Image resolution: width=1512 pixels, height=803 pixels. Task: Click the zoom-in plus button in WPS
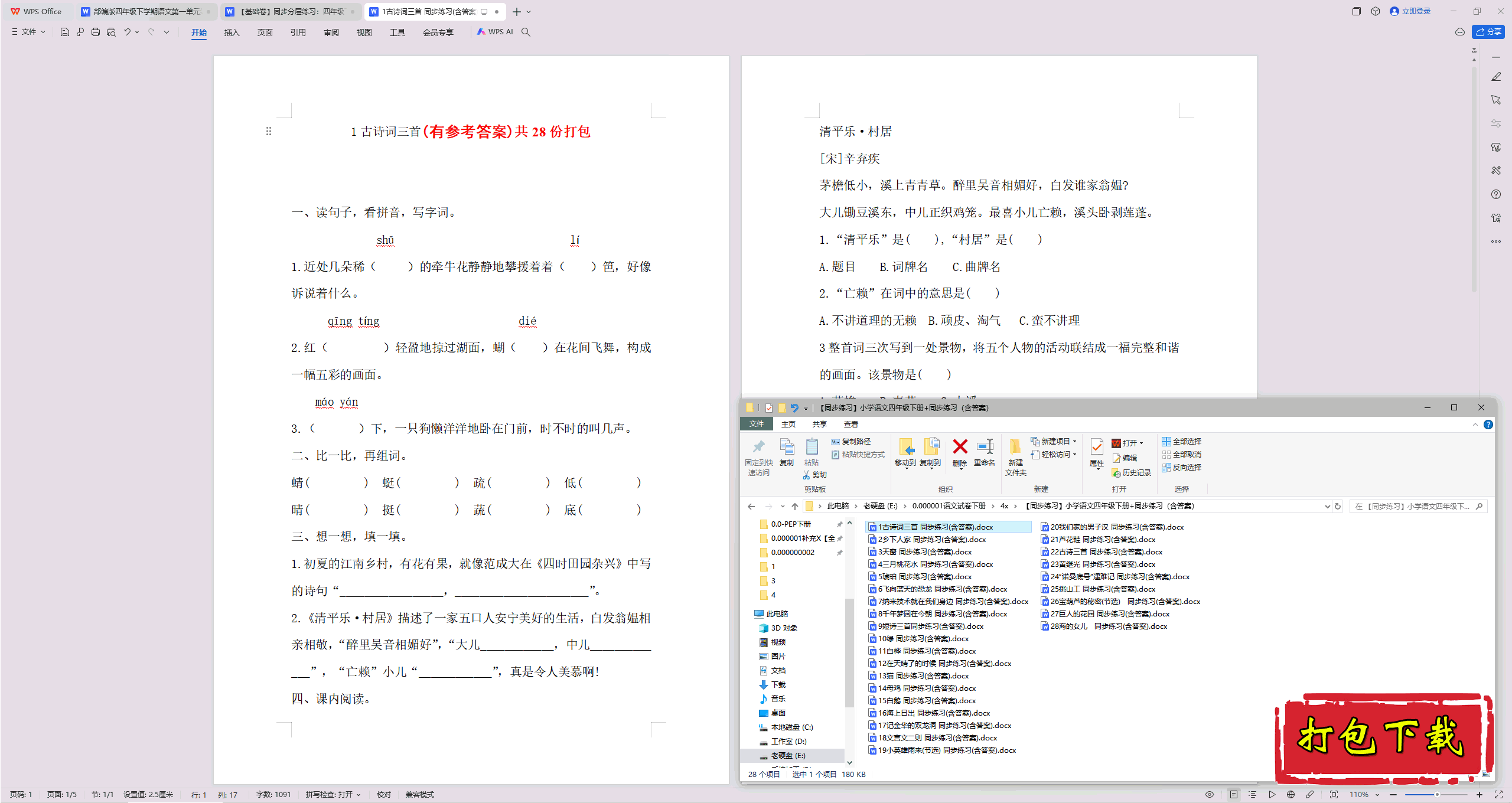point(1480,794)
